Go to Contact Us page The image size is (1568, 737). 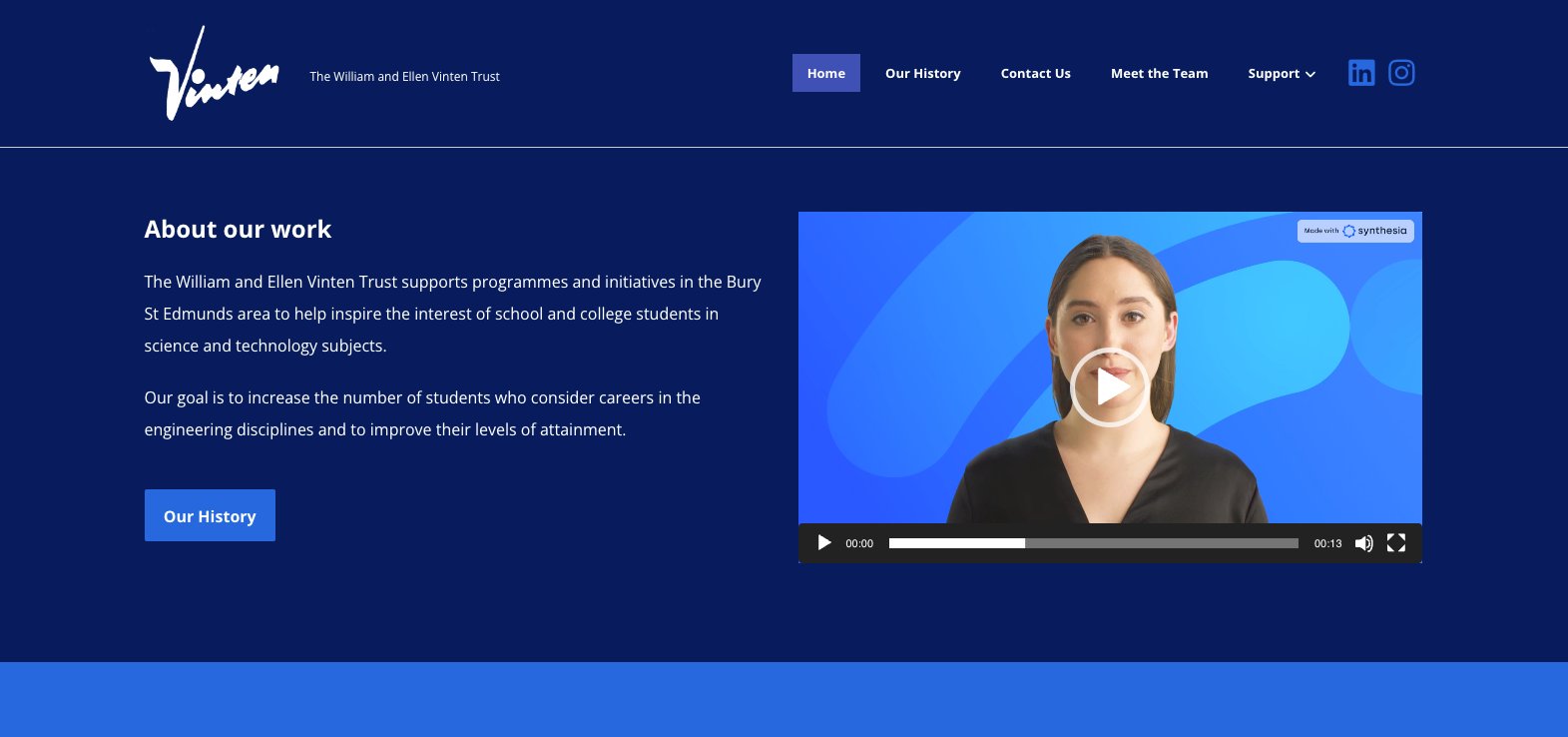tap(1036, 73)
